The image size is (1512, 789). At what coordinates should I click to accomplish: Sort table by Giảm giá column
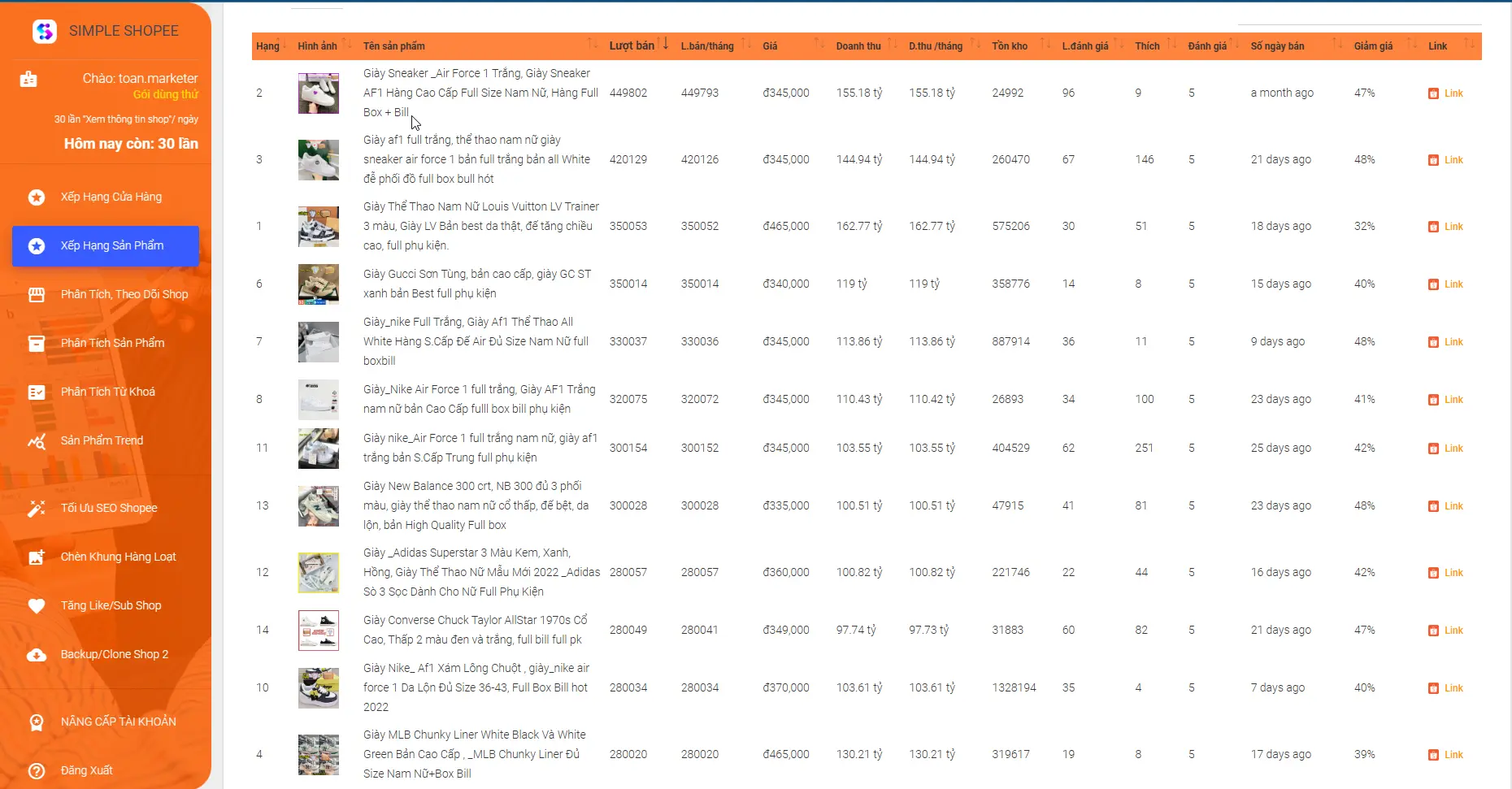[x=1385, y=46]
